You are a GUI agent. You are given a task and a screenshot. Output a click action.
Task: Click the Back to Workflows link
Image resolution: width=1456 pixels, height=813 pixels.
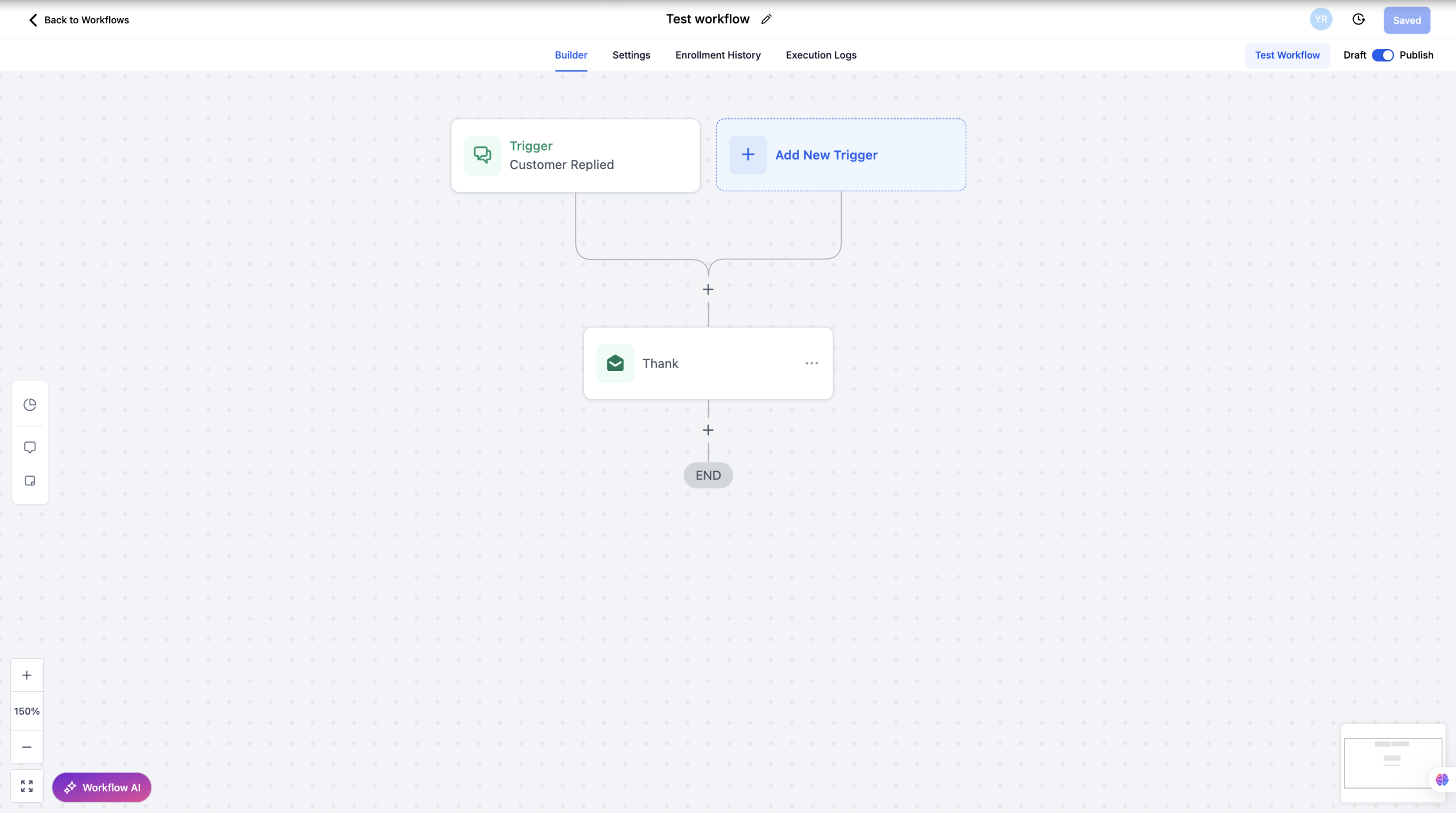coord(86,20)
